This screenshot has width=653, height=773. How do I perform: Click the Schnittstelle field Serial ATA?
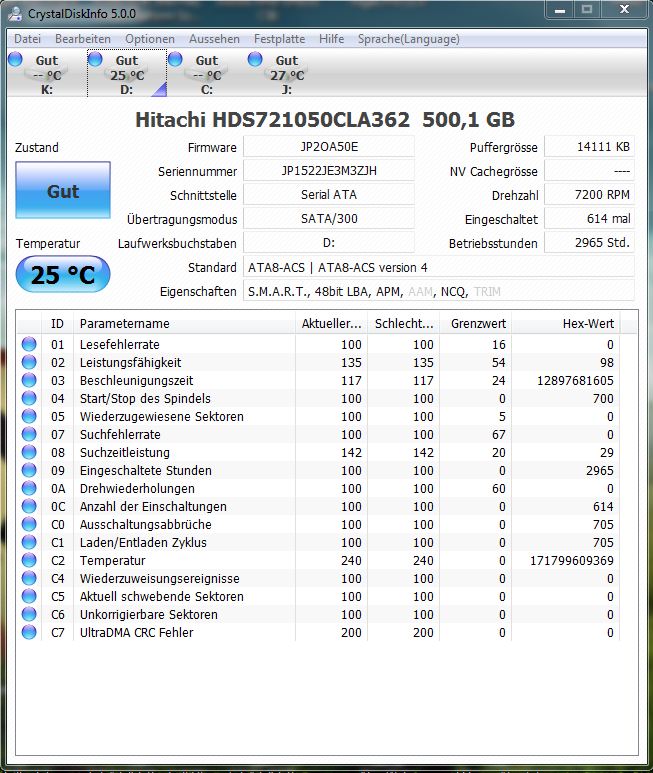pos(329,195)
